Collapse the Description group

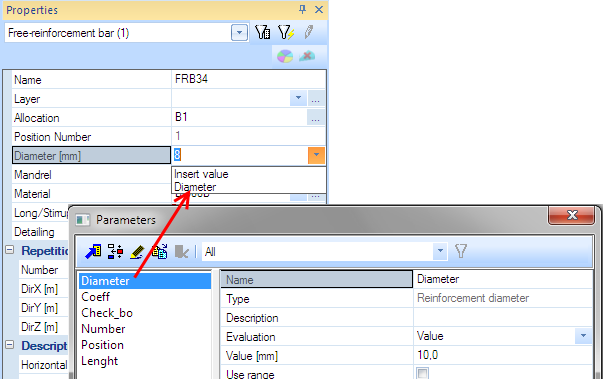pyautogui.click(x=10, y=345)
